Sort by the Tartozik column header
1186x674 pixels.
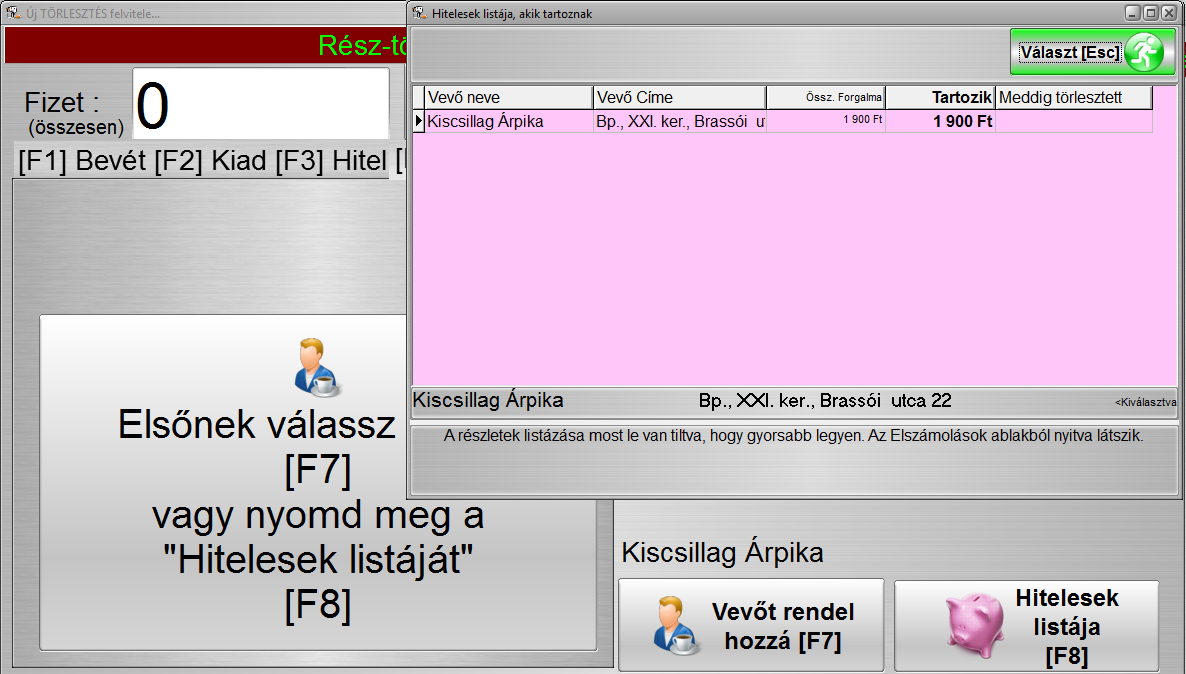940,97
